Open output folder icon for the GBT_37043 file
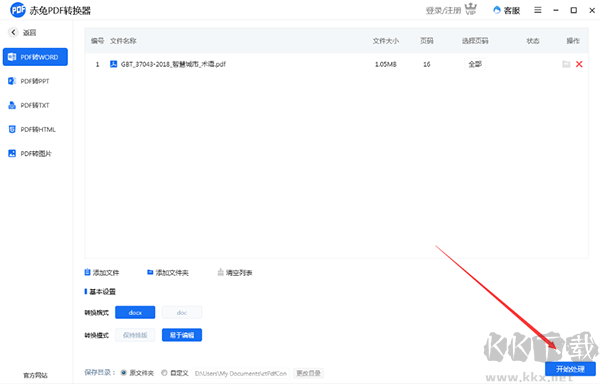 point(566,64)
